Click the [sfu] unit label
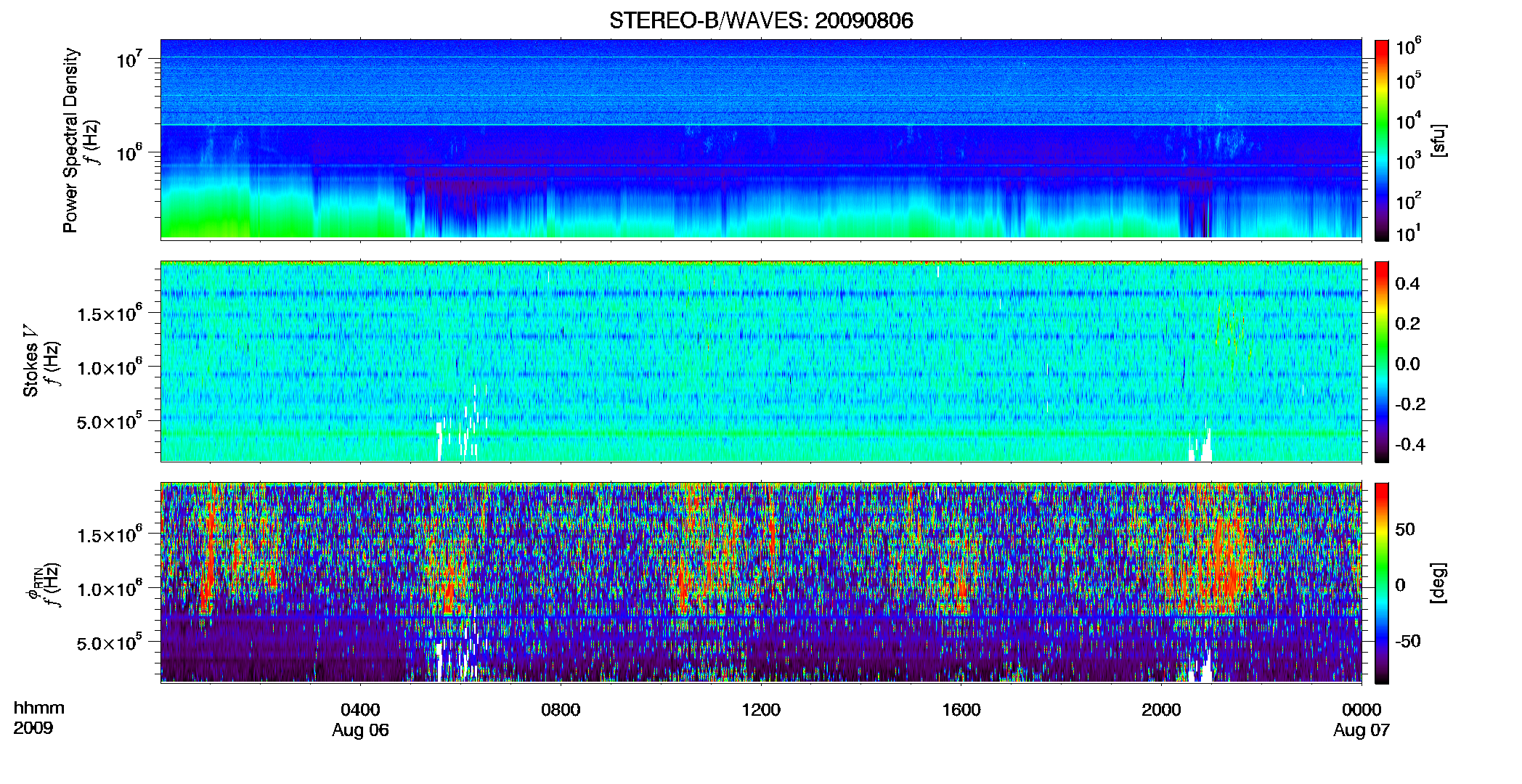This screenshot has width=1522, height=784. [1438, 141]
